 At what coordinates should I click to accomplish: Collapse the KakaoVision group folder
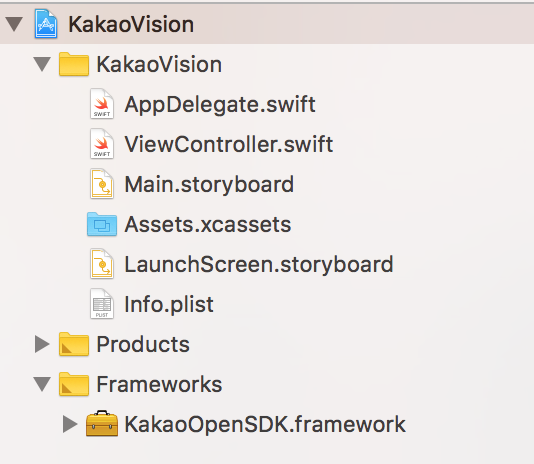tap(42, 64)
